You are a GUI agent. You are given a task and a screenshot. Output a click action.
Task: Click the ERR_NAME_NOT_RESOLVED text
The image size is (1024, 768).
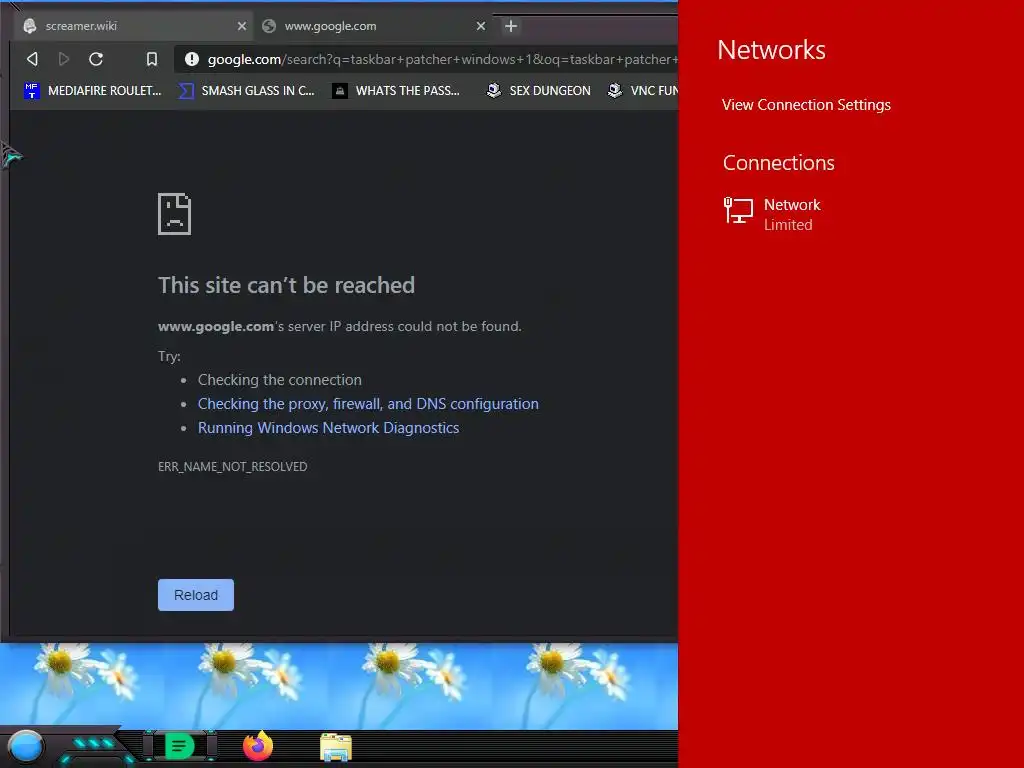(232, 466)
